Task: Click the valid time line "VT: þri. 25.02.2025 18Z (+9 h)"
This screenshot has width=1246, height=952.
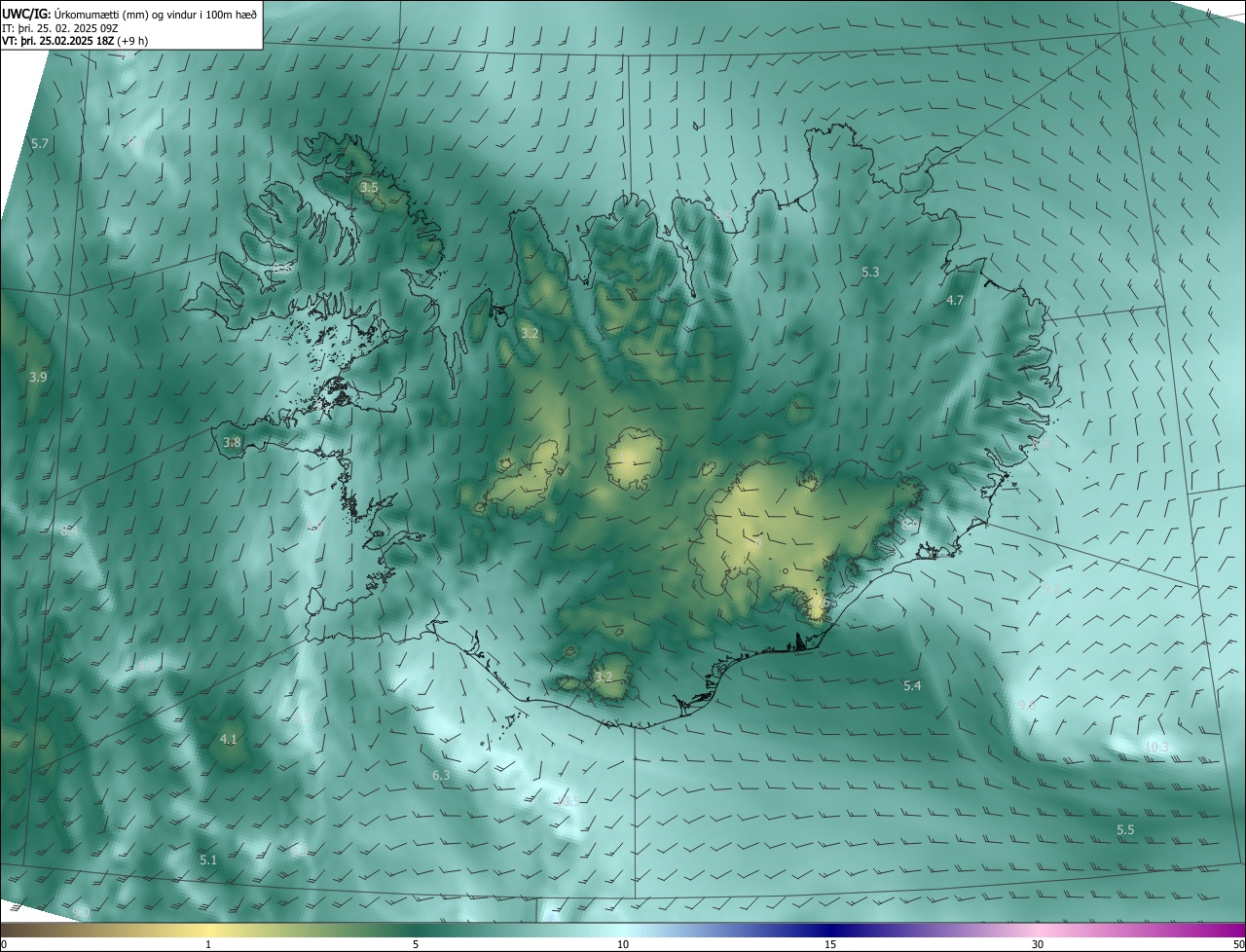Action: tap(75, 41)
